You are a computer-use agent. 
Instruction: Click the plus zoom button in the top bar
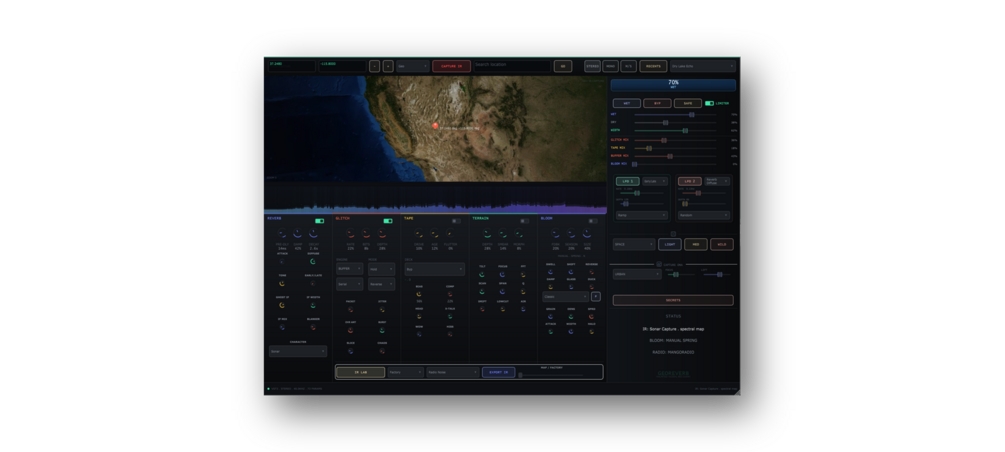click(388, 66)
